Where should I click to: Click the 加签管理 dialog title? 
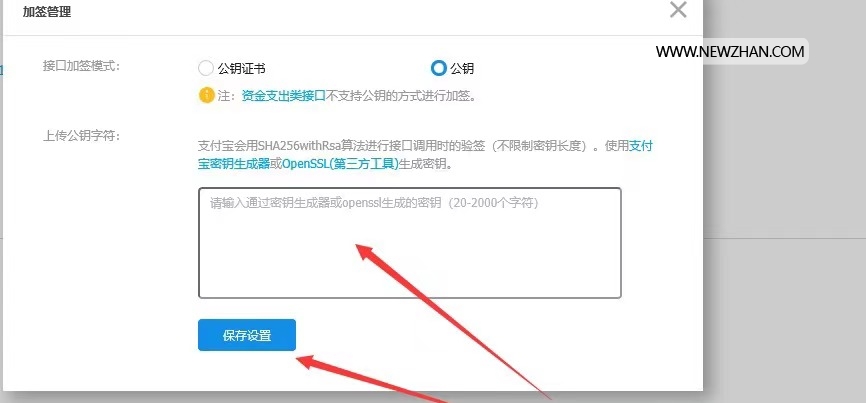coord(47,12)
